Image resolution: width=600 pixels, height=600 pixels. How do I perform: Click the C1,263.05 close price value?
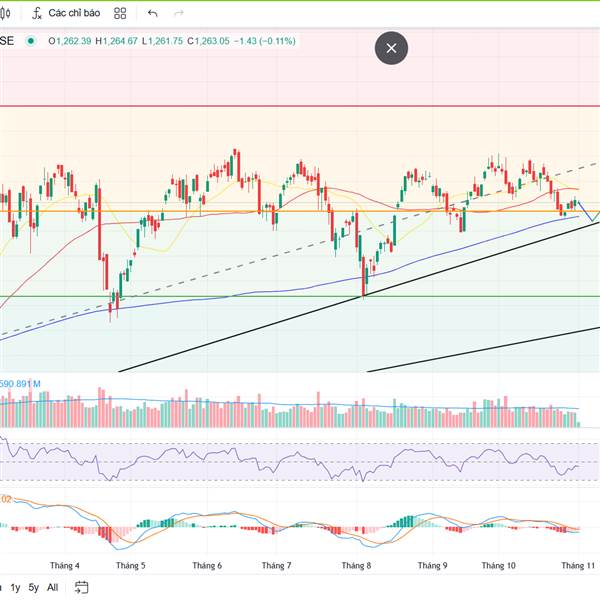208,41
